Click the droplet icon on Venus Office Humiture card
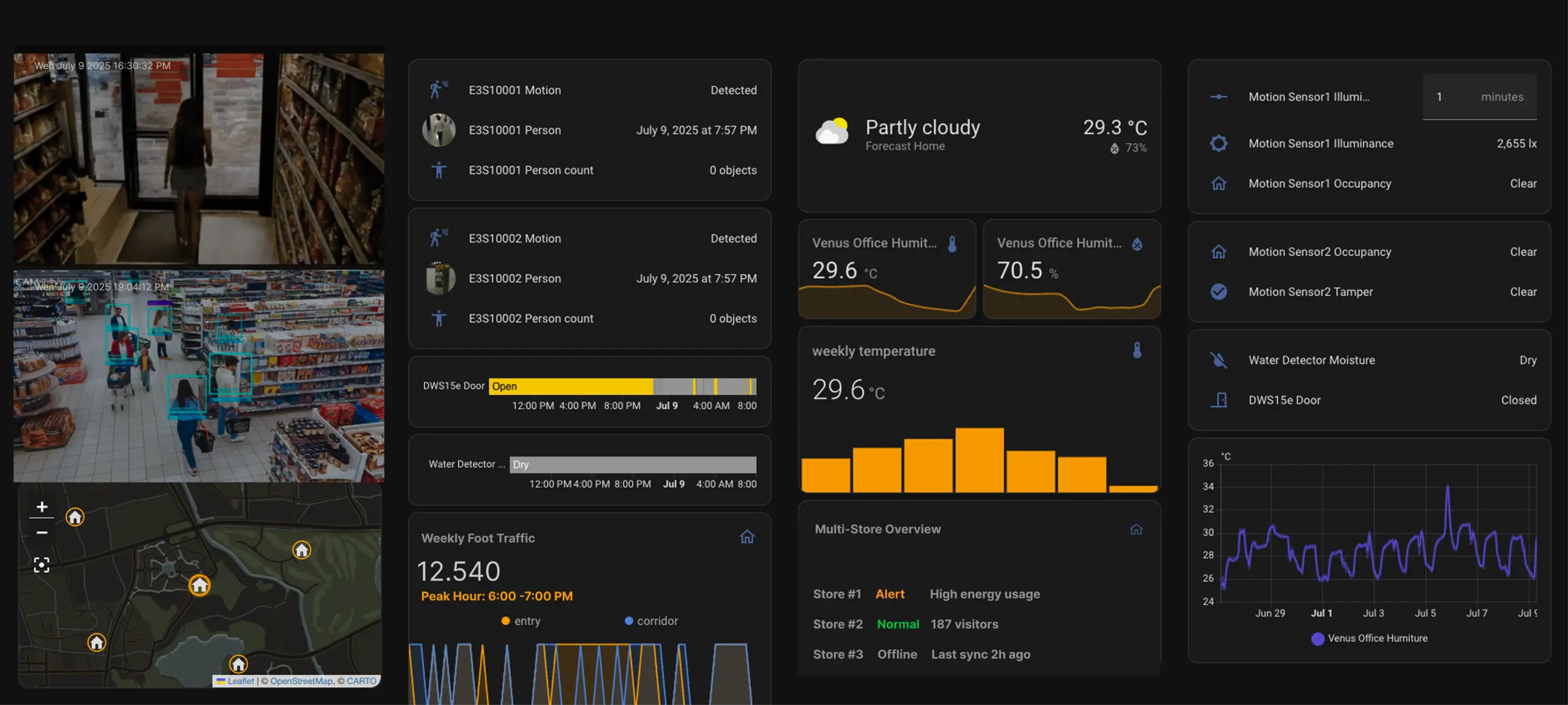The width and height of the screenshot is (1568, 705). pos(1138,243)
